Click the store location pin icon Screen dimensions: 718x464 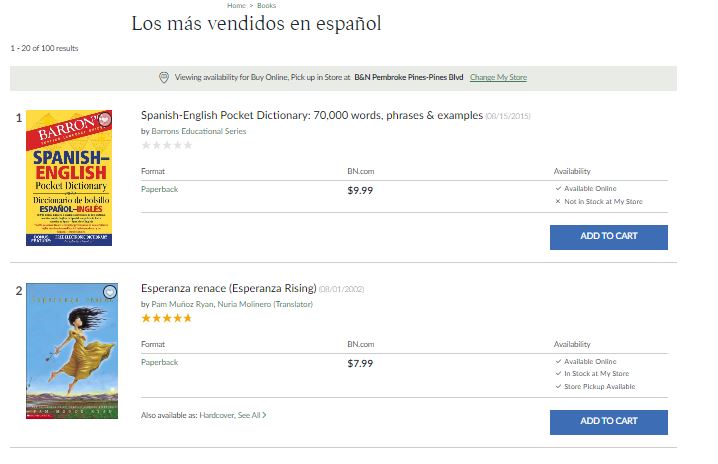point(164,78)
